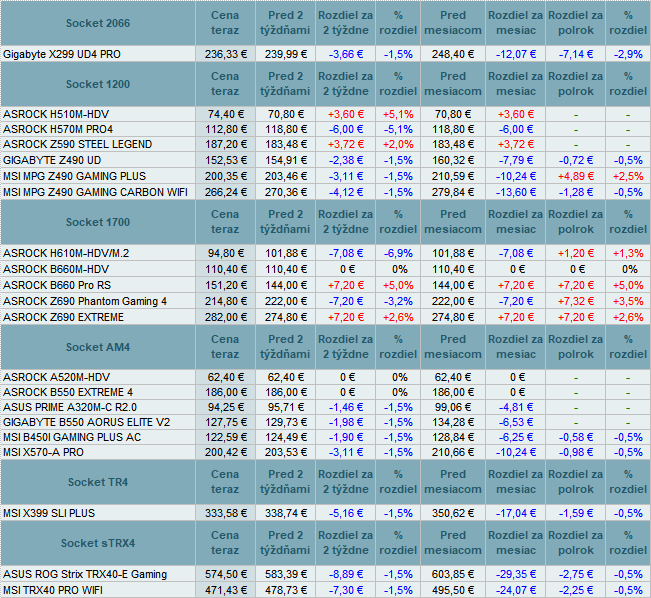Click the Socket 2066 section header

coord(98,23)
